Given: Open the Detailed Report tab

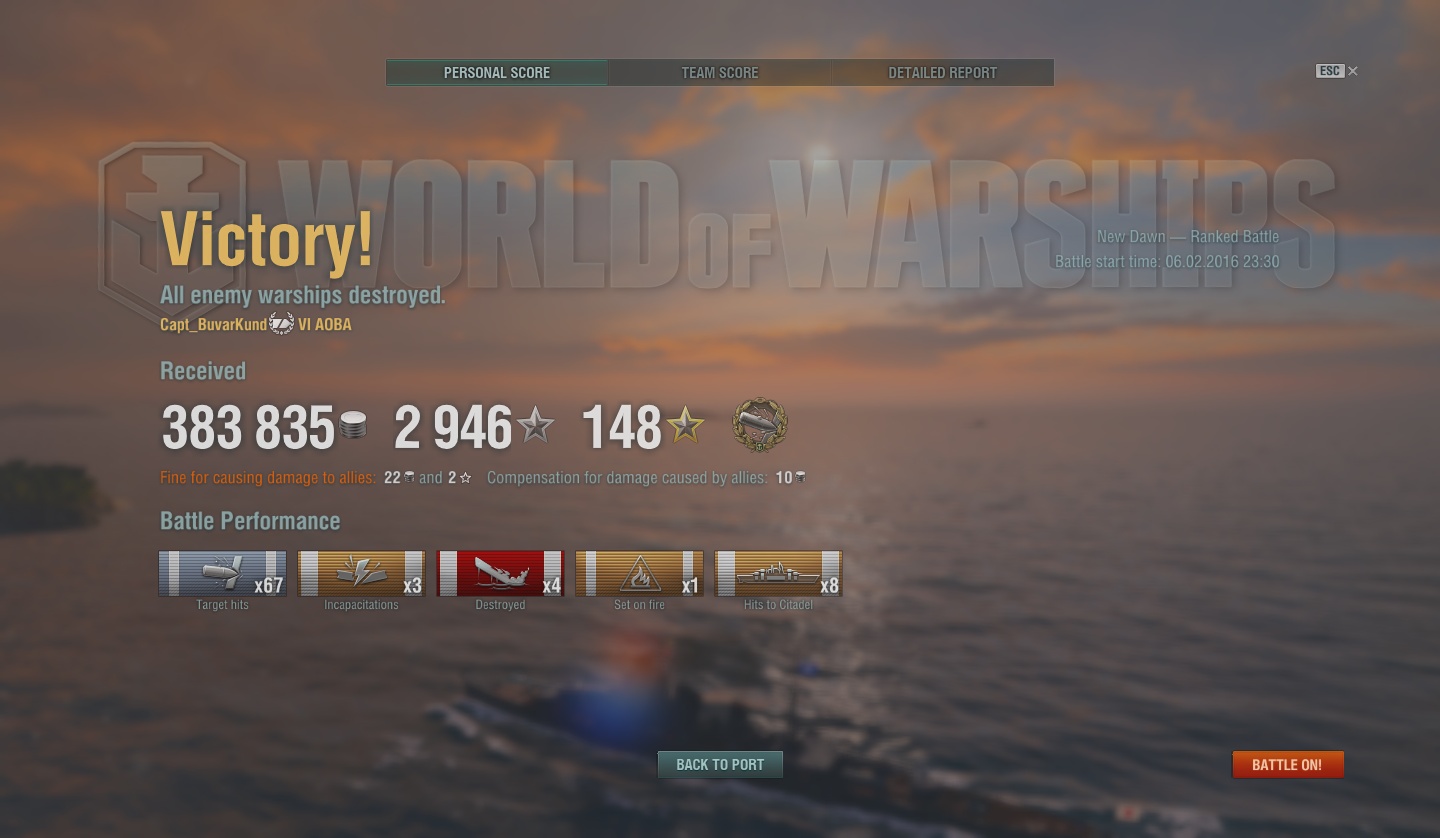Looking at the screenshot, I should point(943,73).
